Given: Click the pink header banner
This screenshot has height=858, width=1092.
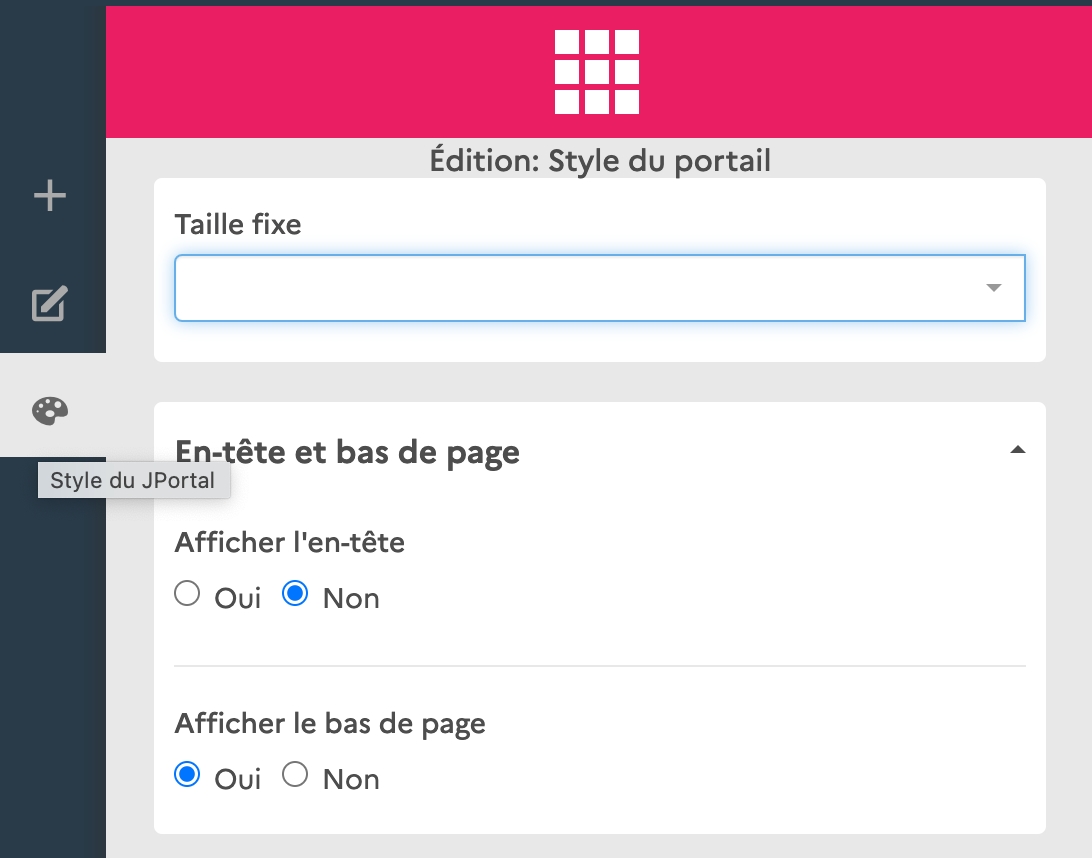Looking at the screenshot, I should [850, 72].
